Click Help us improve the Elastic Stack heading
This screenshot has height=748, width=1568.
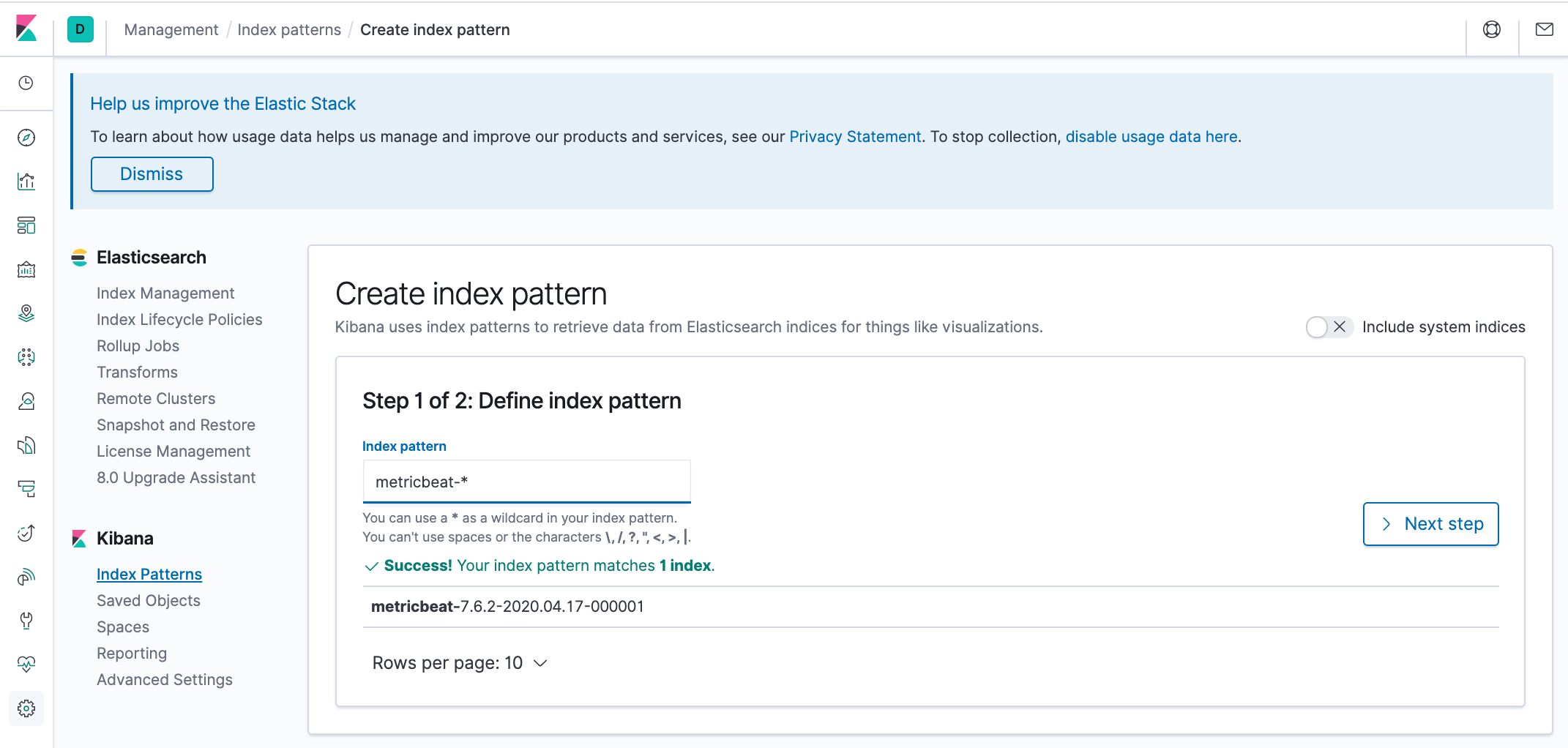(223, 104)
